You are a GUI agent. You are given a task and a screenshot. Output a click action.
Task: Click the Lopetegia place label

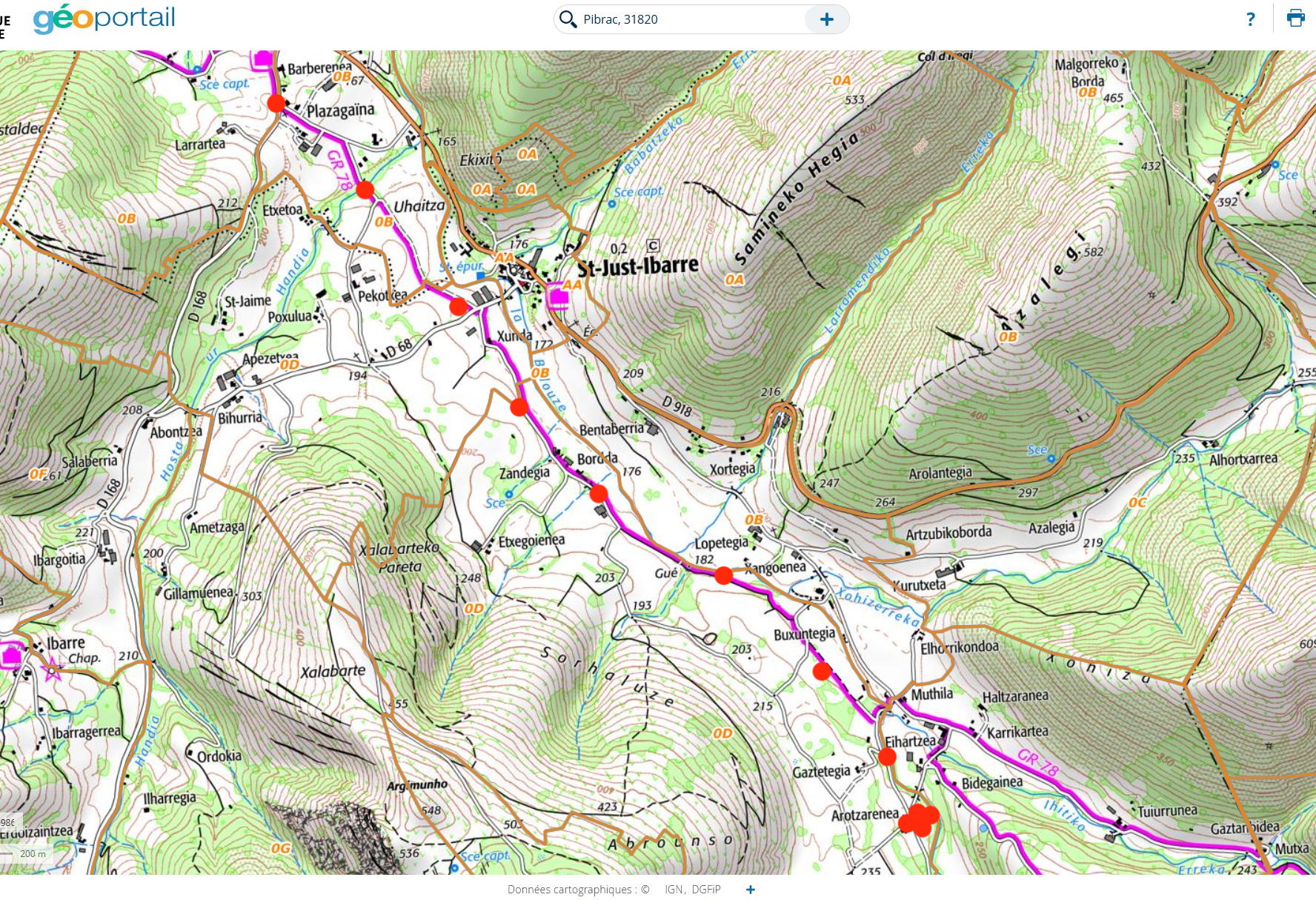(x=722, y=543)
